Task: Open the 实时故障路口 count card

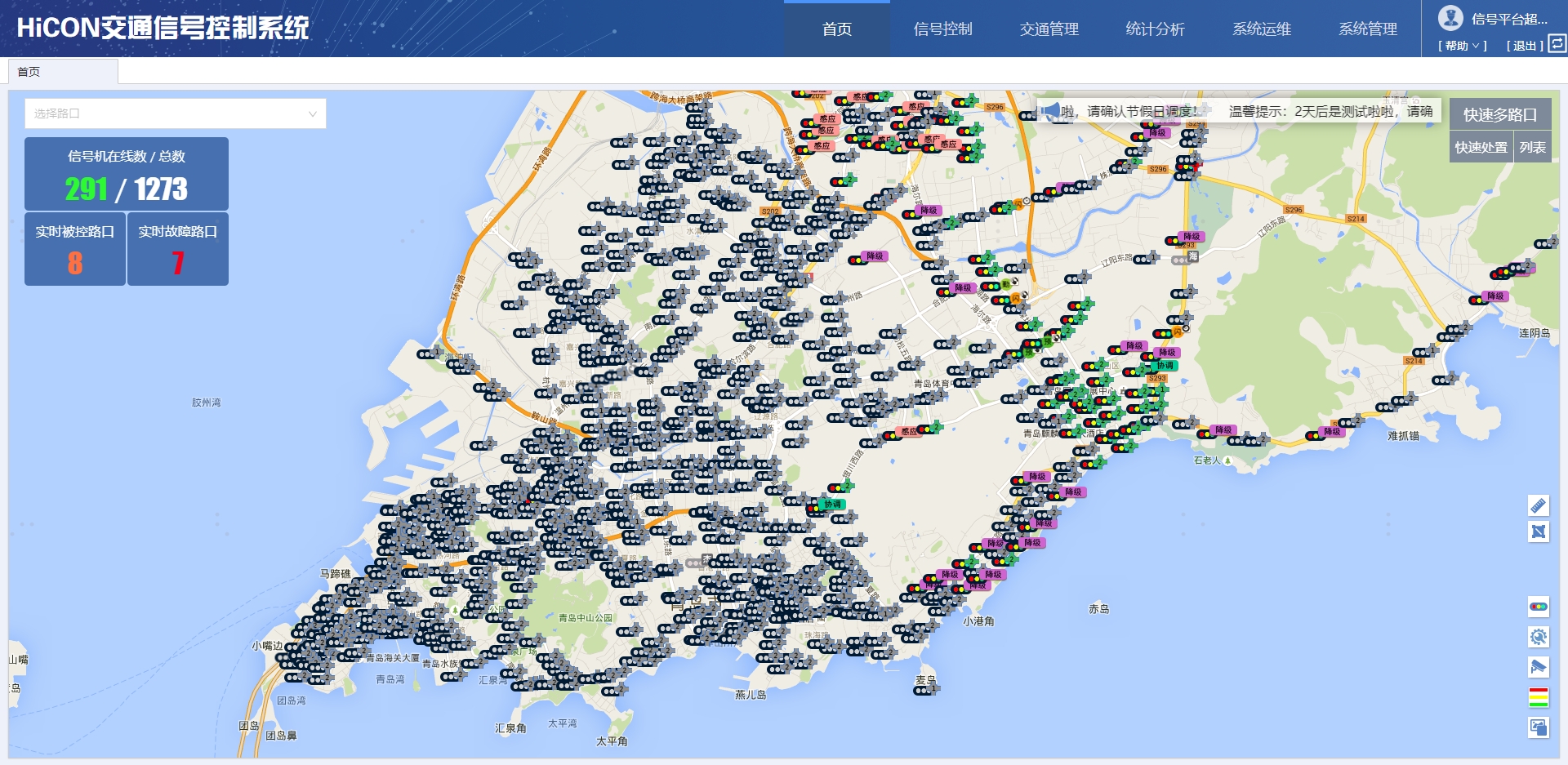Action: pos(178,249)
